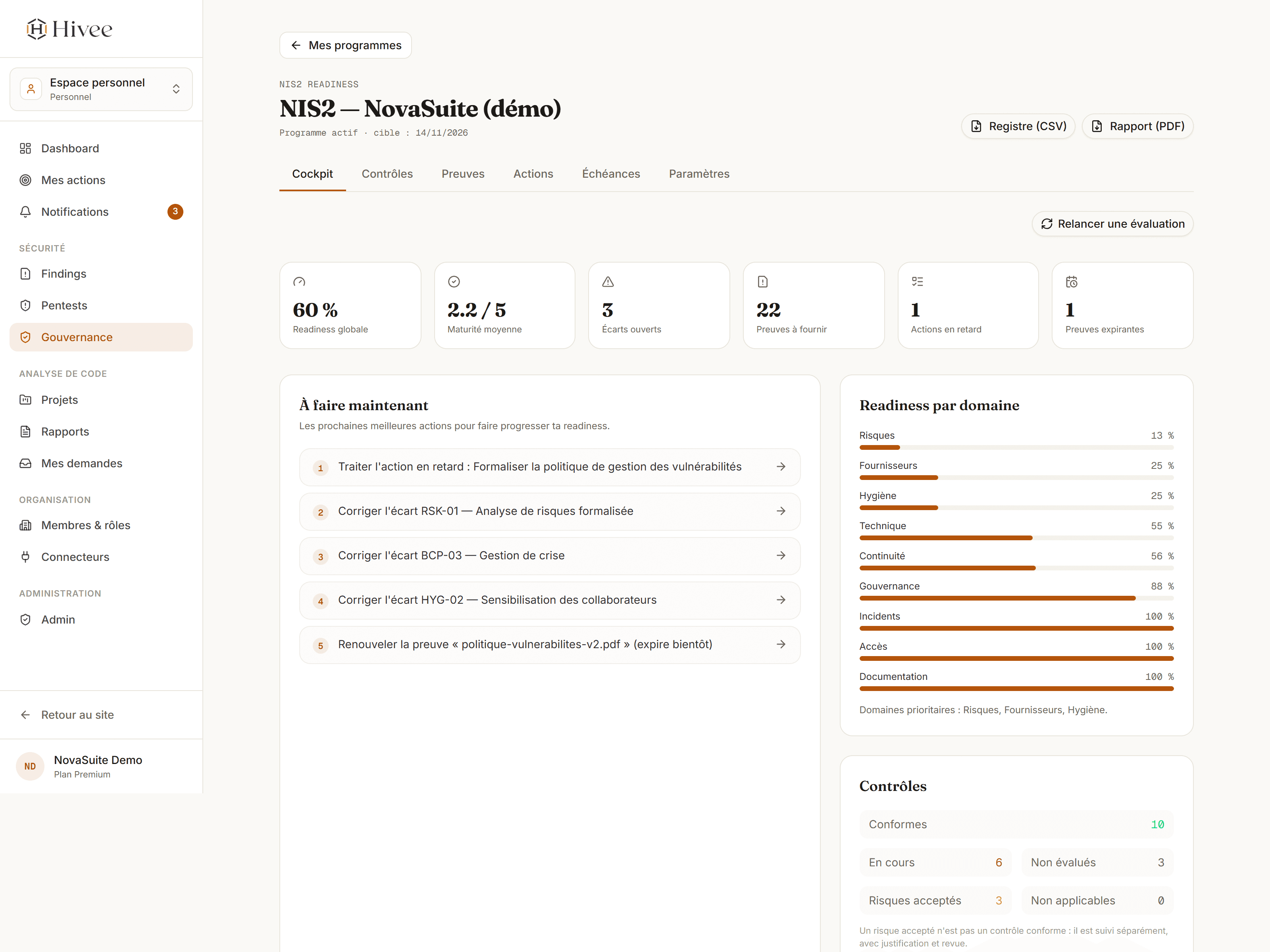Click the Projets folder icon
The image size is (1270, 952).
pos(25,400)
